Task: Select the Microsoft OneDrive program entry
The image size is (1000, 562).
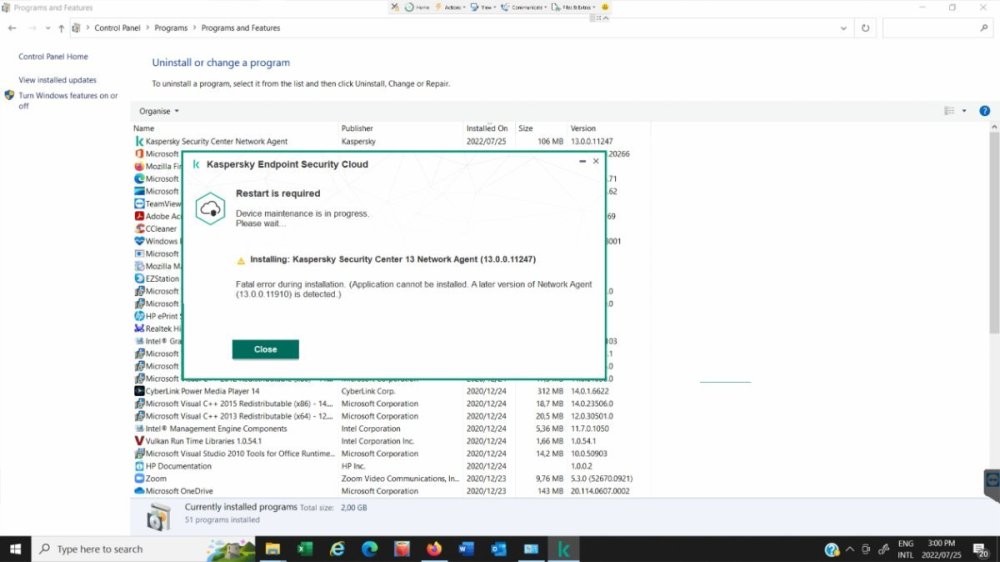Action: 390,491
